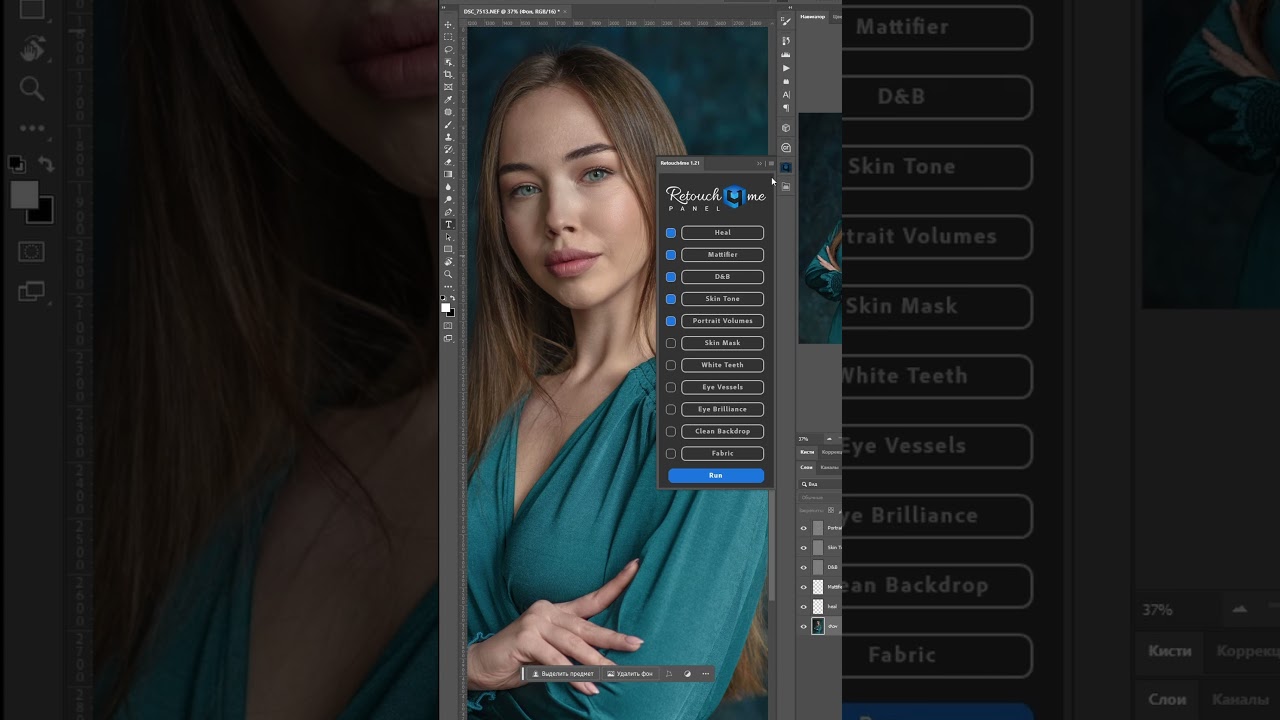The height and width of the screenshot is (720, 1280).
Task: Select the Eraser tool
Action: pos(448,161)
